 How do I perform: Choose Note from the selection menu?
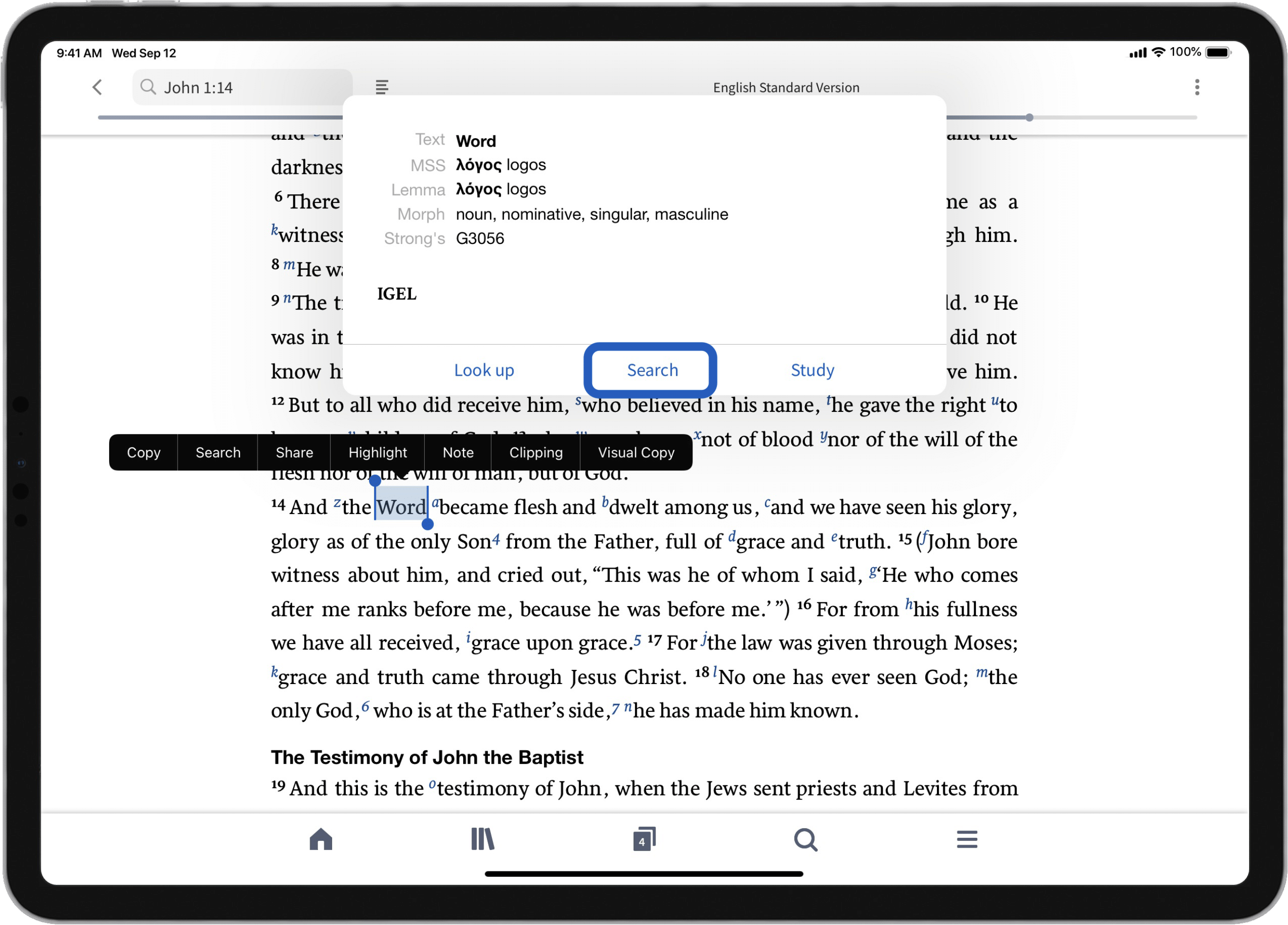[x=458, y=453]
